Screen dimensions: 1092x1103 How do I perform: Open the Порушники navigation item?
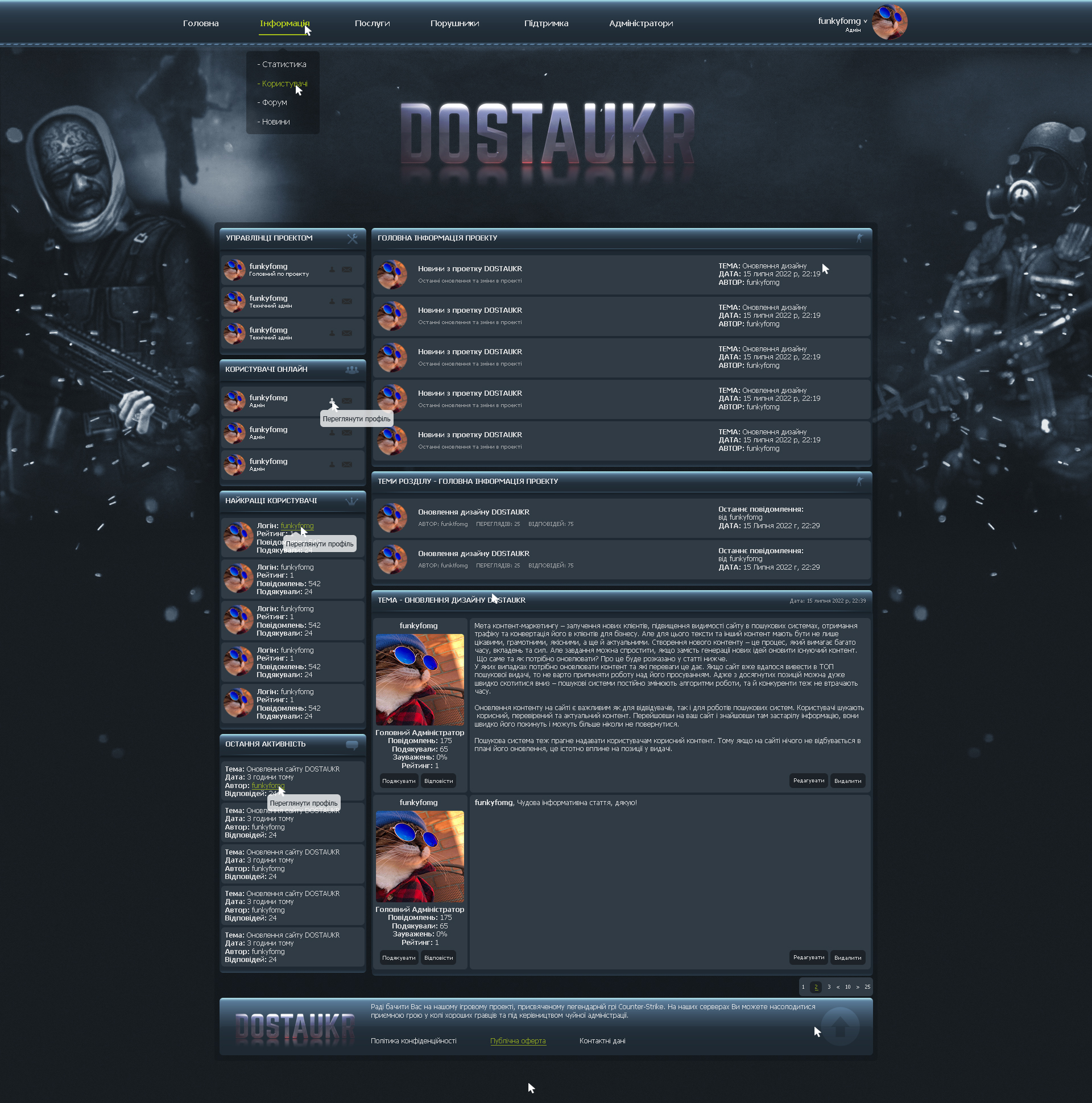tap(454, 23)
